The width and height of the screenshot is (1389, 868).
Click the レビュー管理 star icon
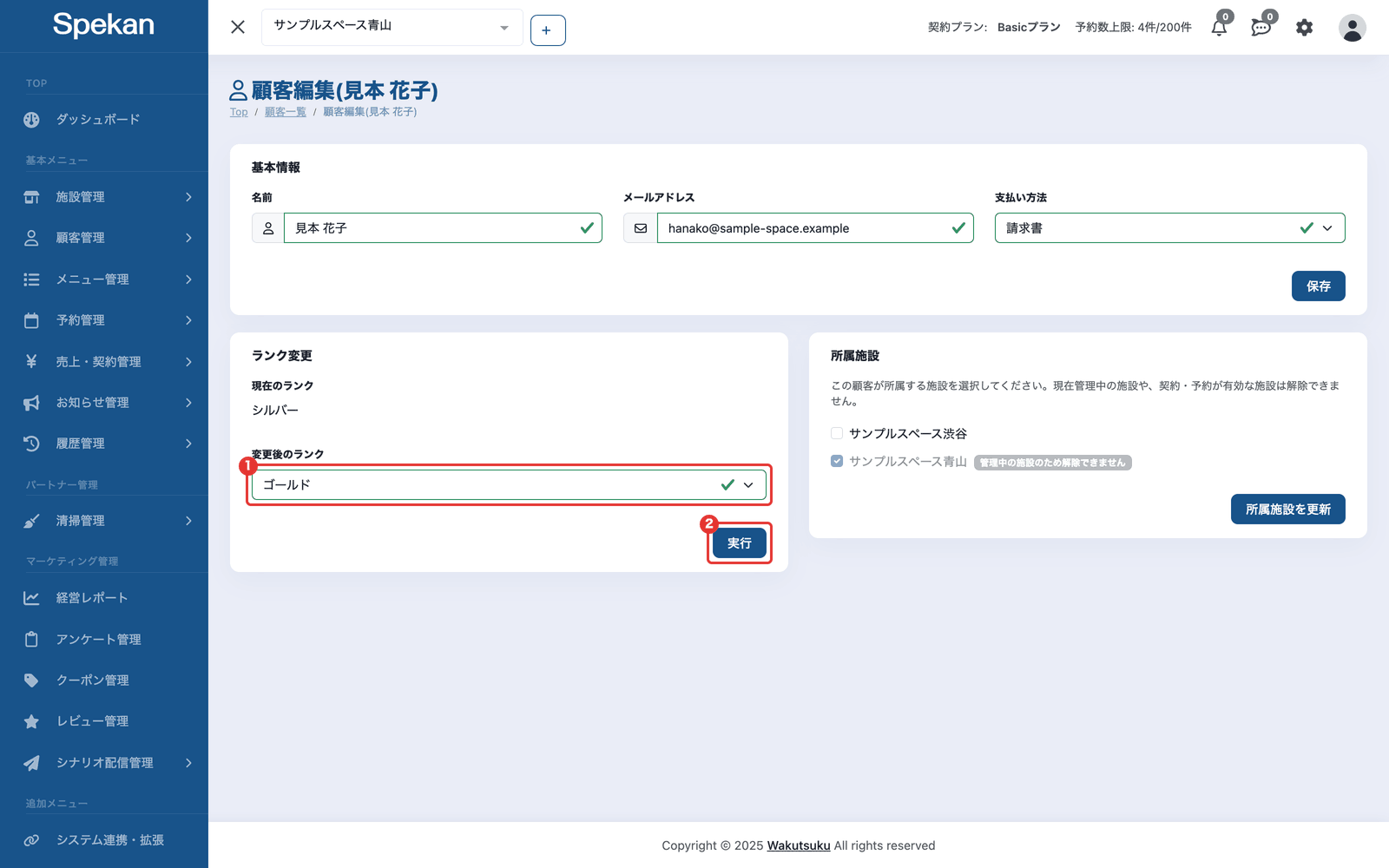[x=31, y=721]
